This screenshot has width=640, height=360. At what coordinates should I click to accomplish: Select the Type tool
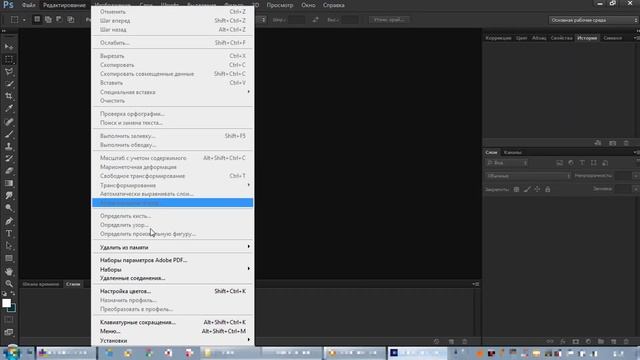tap(9, 233)
